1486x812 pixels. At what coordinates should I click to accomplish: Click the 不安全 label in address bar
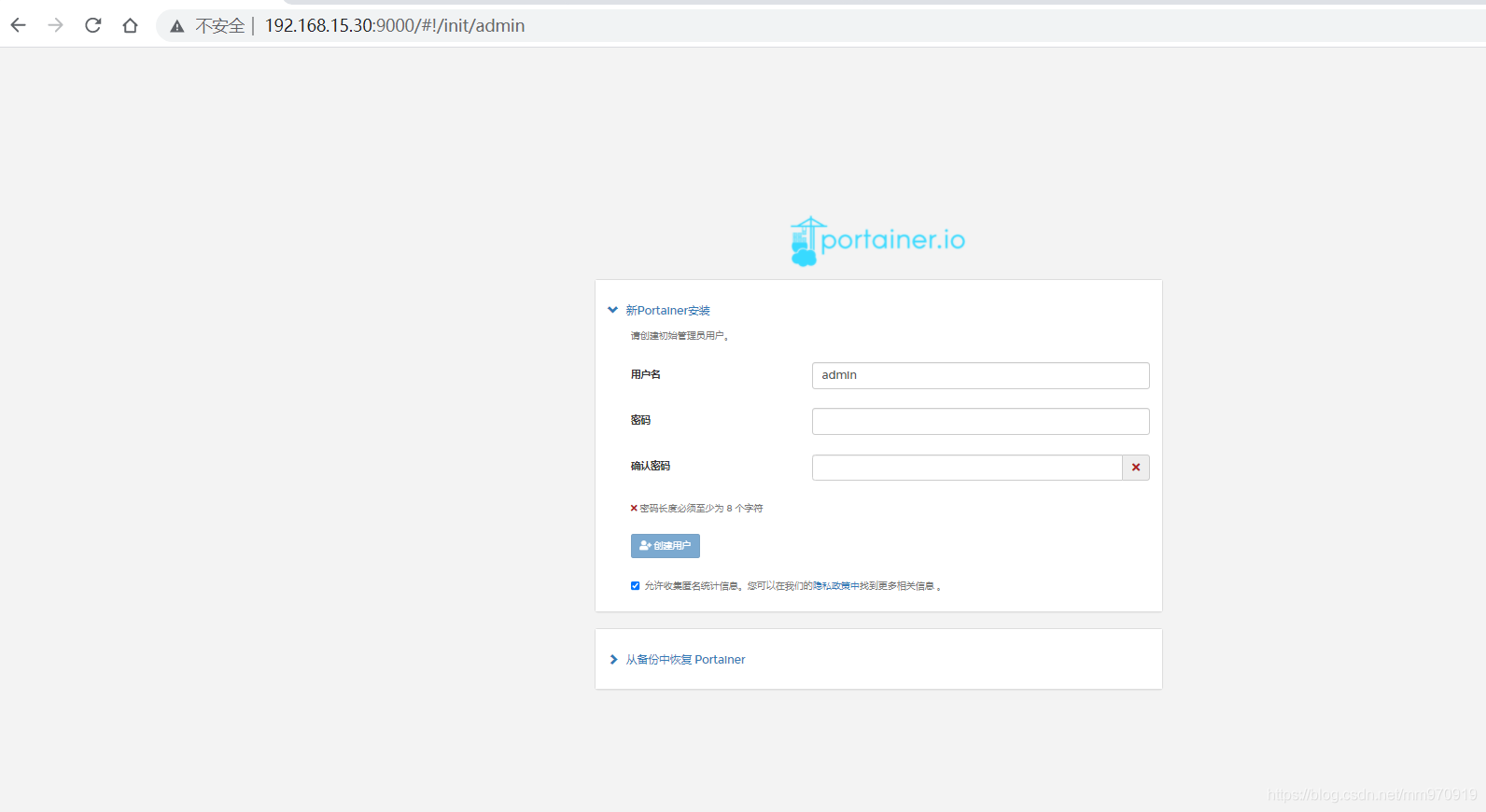click(x=219, y=26)
